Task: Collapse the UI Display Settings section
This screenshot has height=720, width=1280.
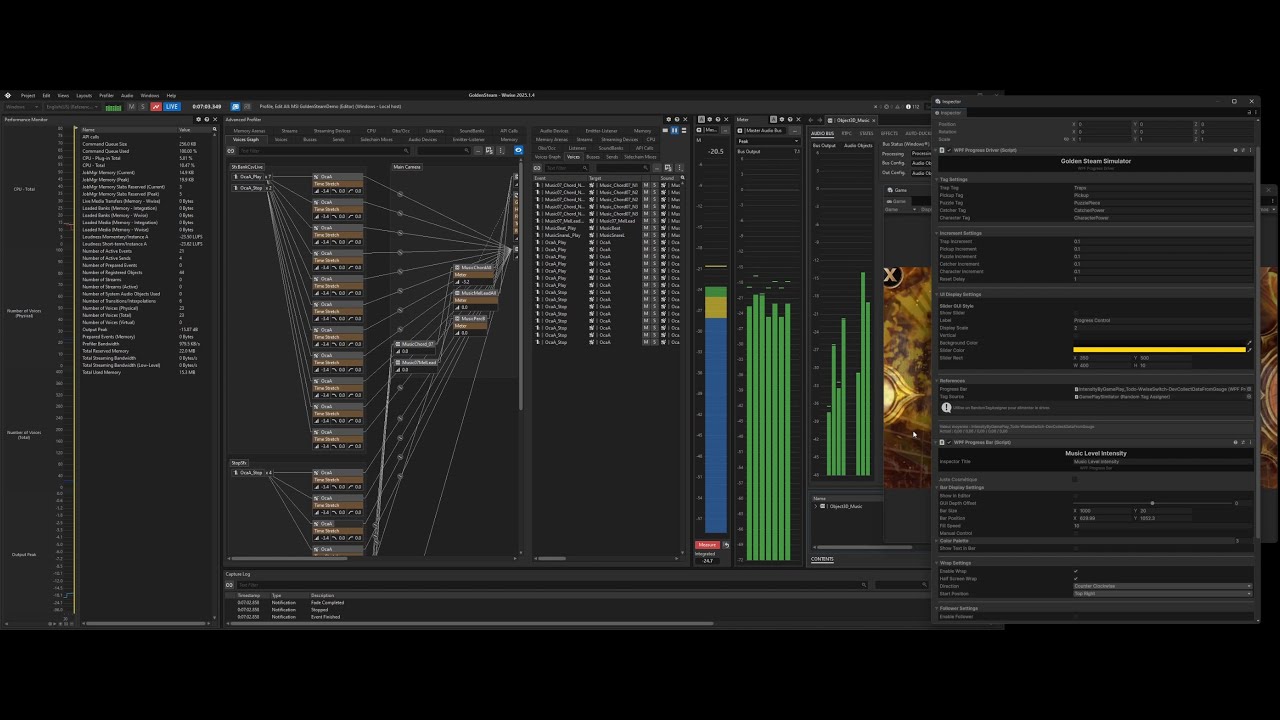Action: (938, 294)
